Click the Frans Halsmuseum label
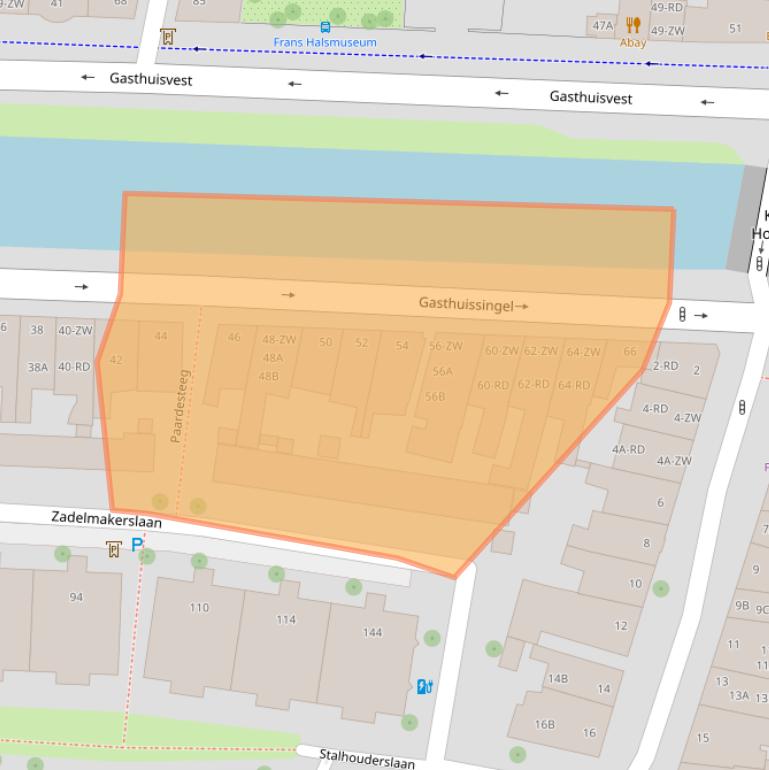 325,43
